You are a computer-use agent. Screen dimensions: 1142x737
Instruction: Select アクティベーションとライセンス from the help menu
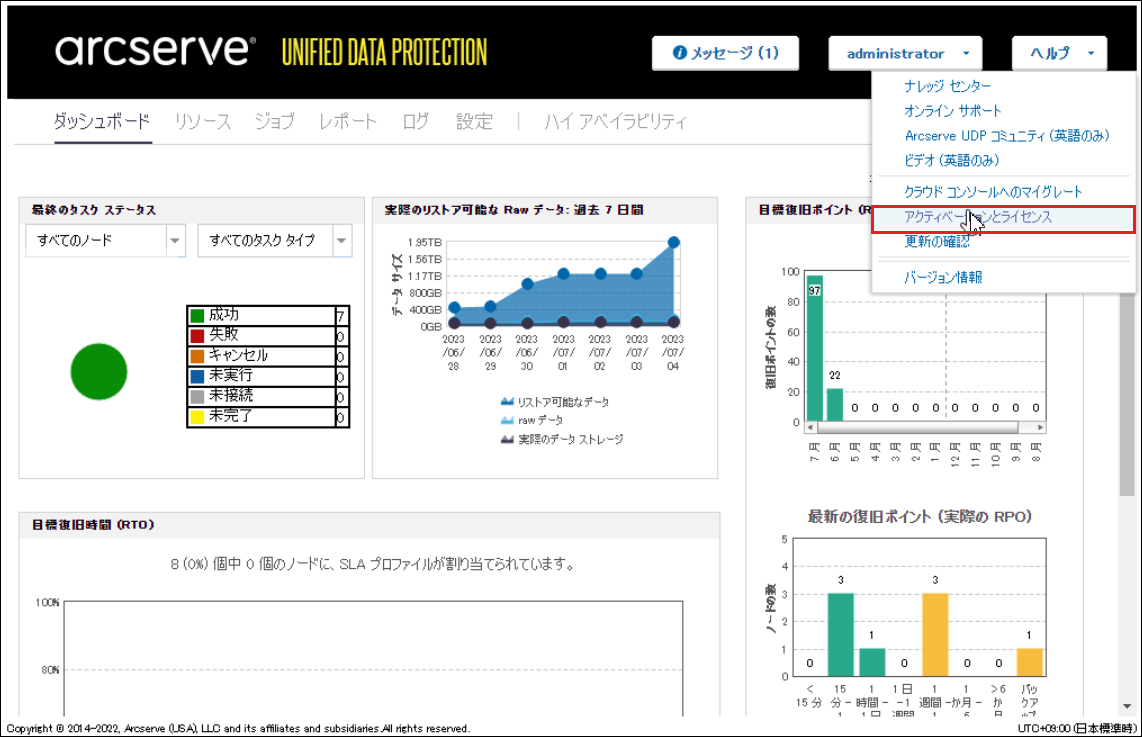tap(978, 217)
